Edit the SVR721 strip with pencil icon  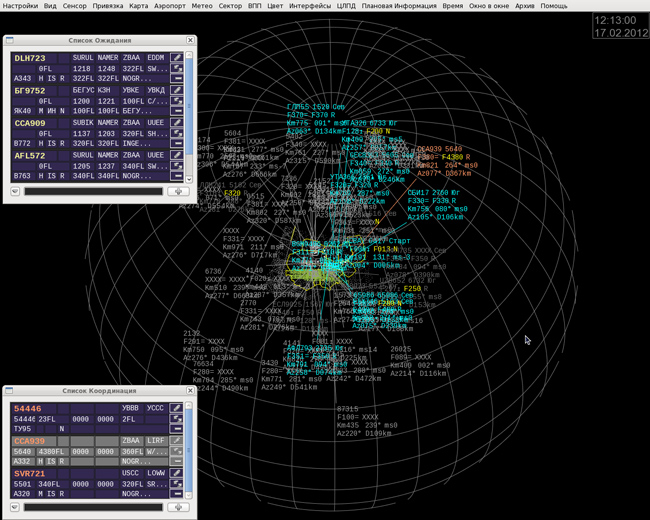pyautogui.click(x=177, y=473)
